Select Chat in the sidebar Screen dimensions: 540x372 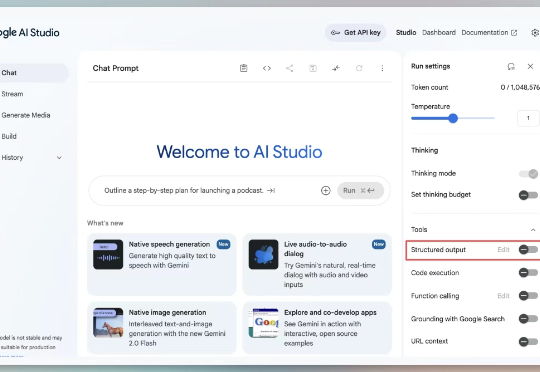33,73
